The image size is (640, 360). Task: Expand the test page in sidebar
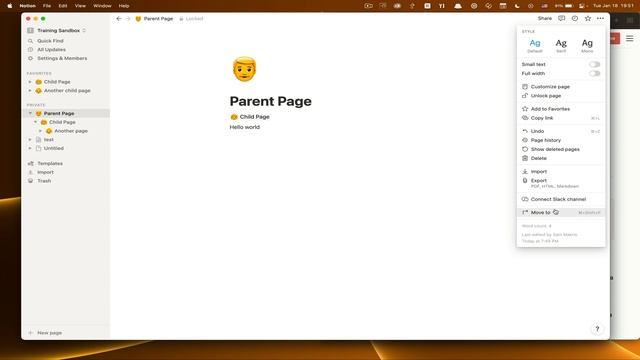tap(30, 140)
